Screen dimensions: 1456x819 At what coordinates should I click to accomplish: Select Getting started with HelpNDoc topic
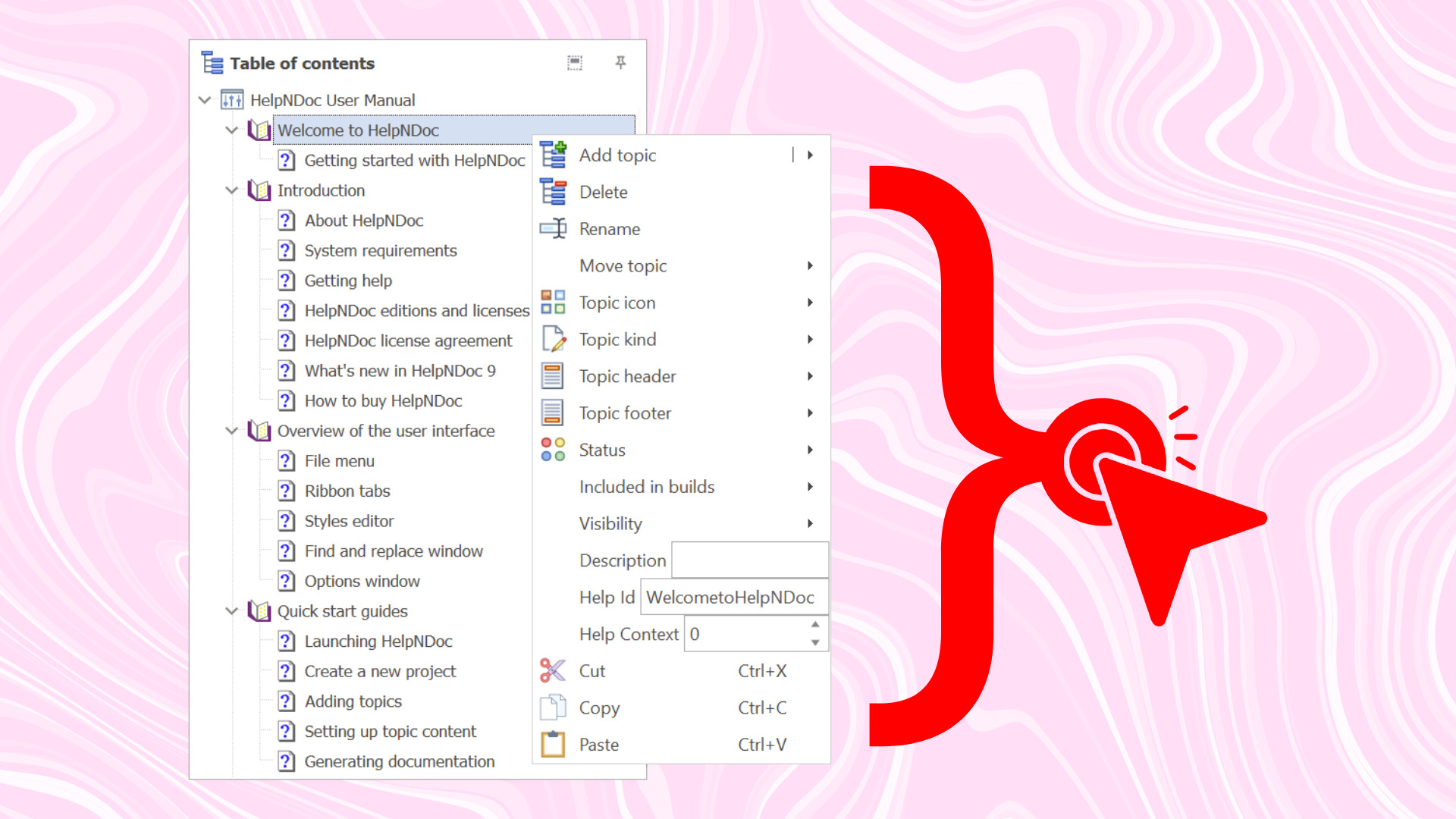tap(415, 161)
